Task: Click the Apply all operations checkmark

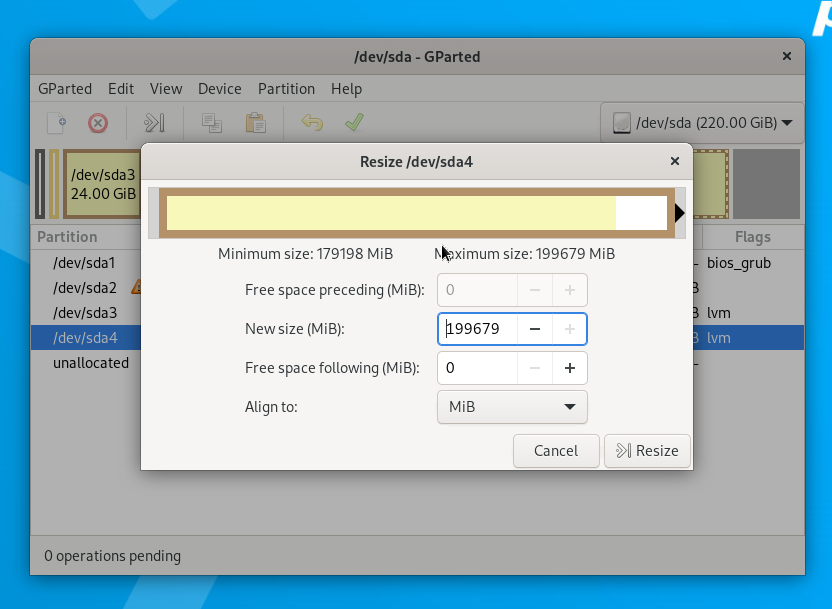Action: (x=354, y=123)
